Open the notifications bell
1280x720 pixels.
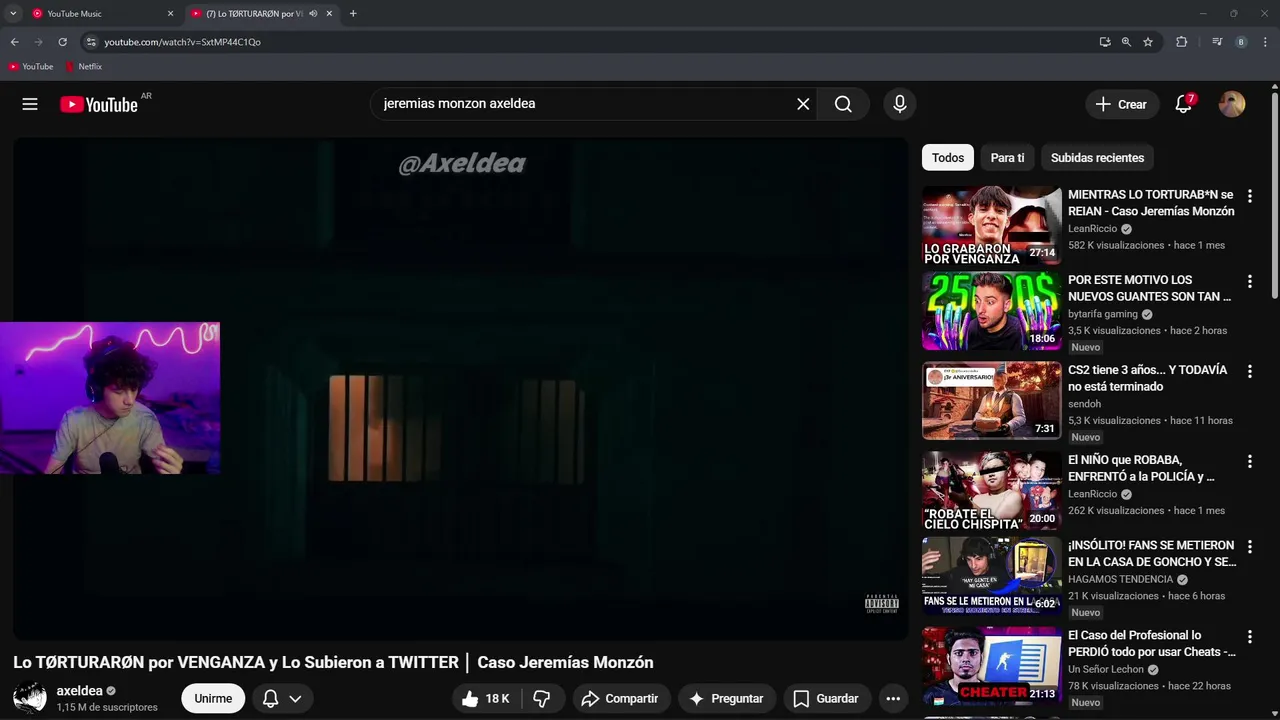coord(1184,104)
